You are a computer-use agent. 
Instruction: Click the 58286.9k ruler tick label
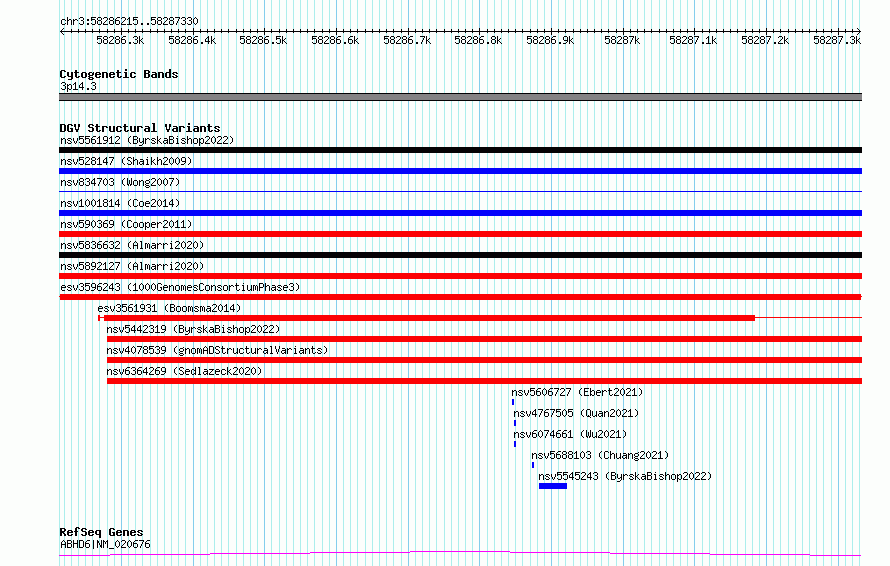[x=550, y=40]
